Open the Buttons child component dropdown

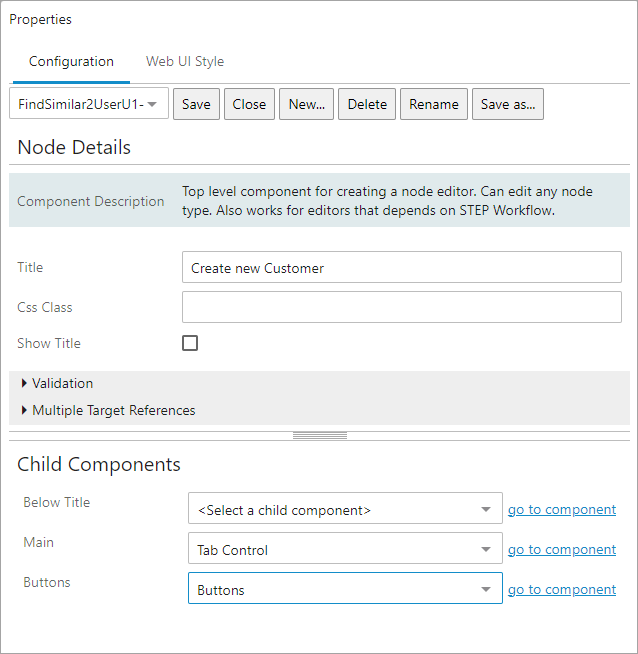345,588
